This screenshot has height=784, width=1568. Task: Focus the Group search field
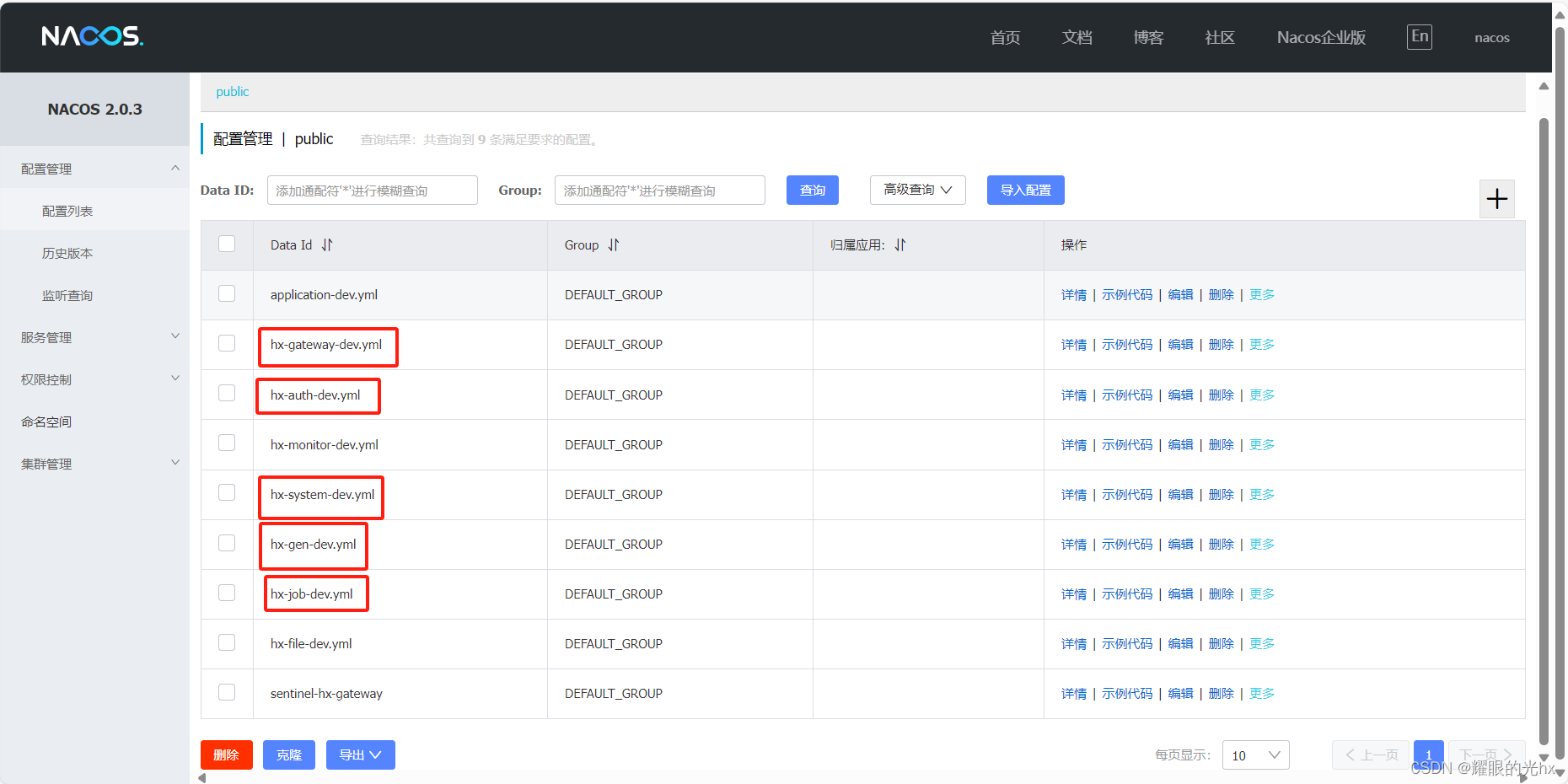point(660,191)
